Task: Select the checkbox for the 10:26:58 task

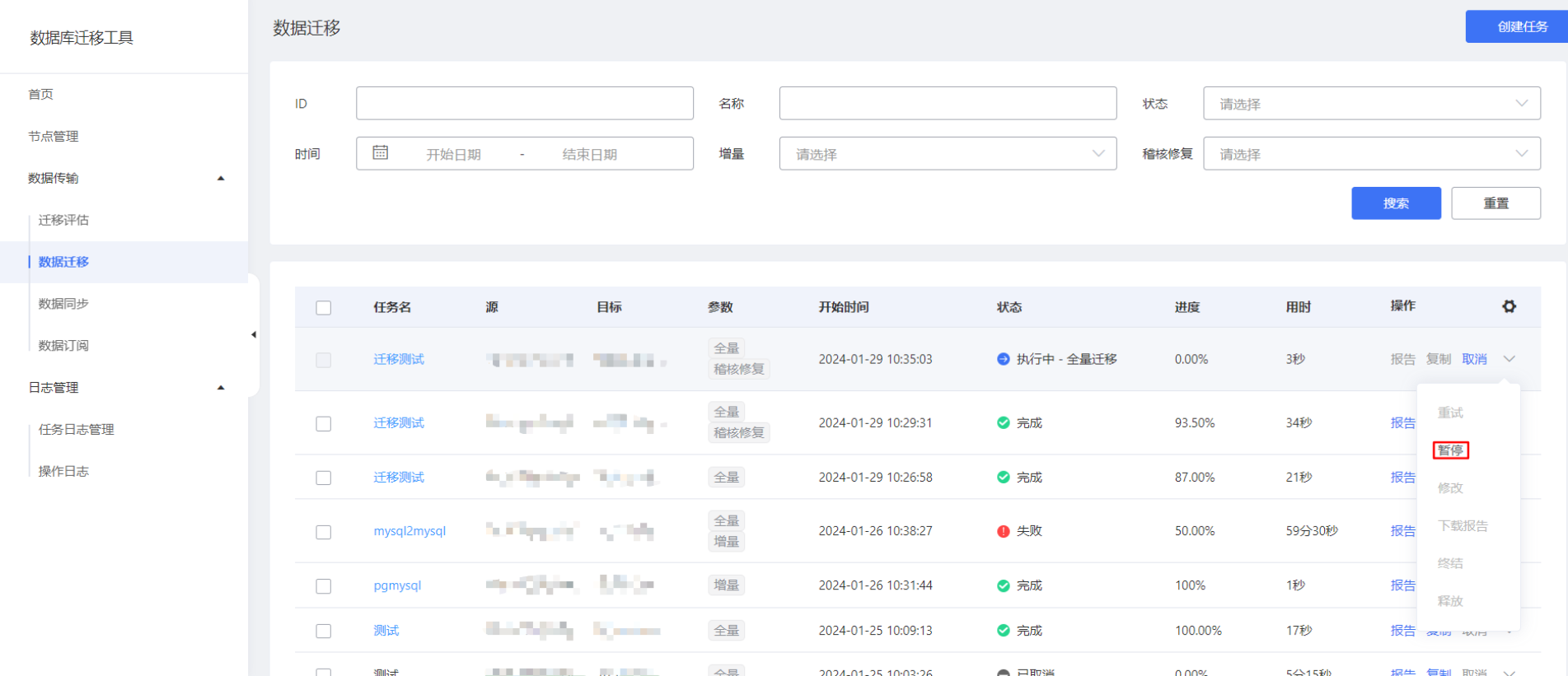Action: [323, 478]
